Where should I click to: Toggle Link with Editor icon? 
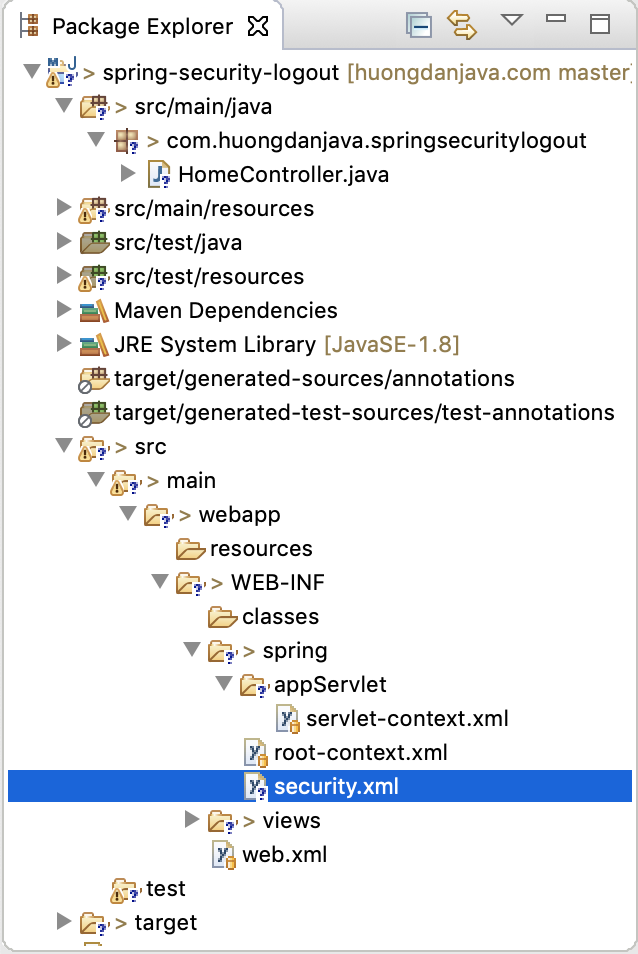[x=462, y=26]
